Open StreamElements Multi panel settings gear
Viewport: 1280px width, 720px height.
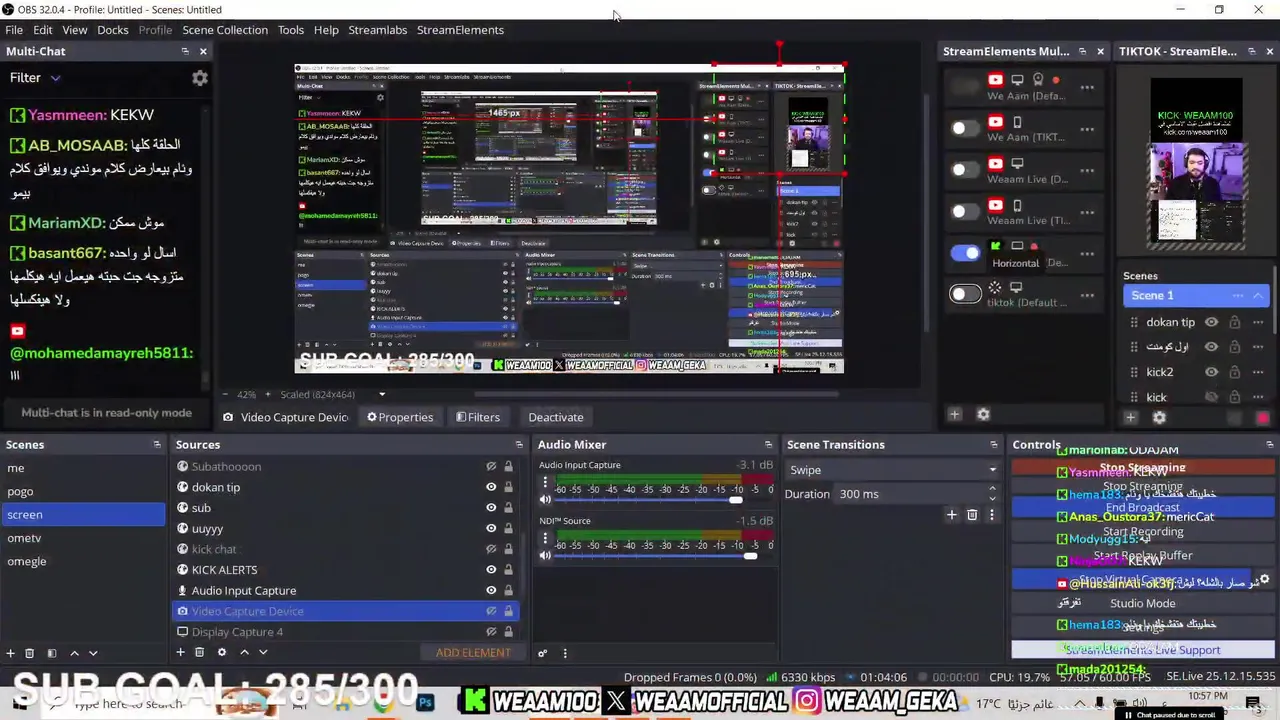click(983, 415)
